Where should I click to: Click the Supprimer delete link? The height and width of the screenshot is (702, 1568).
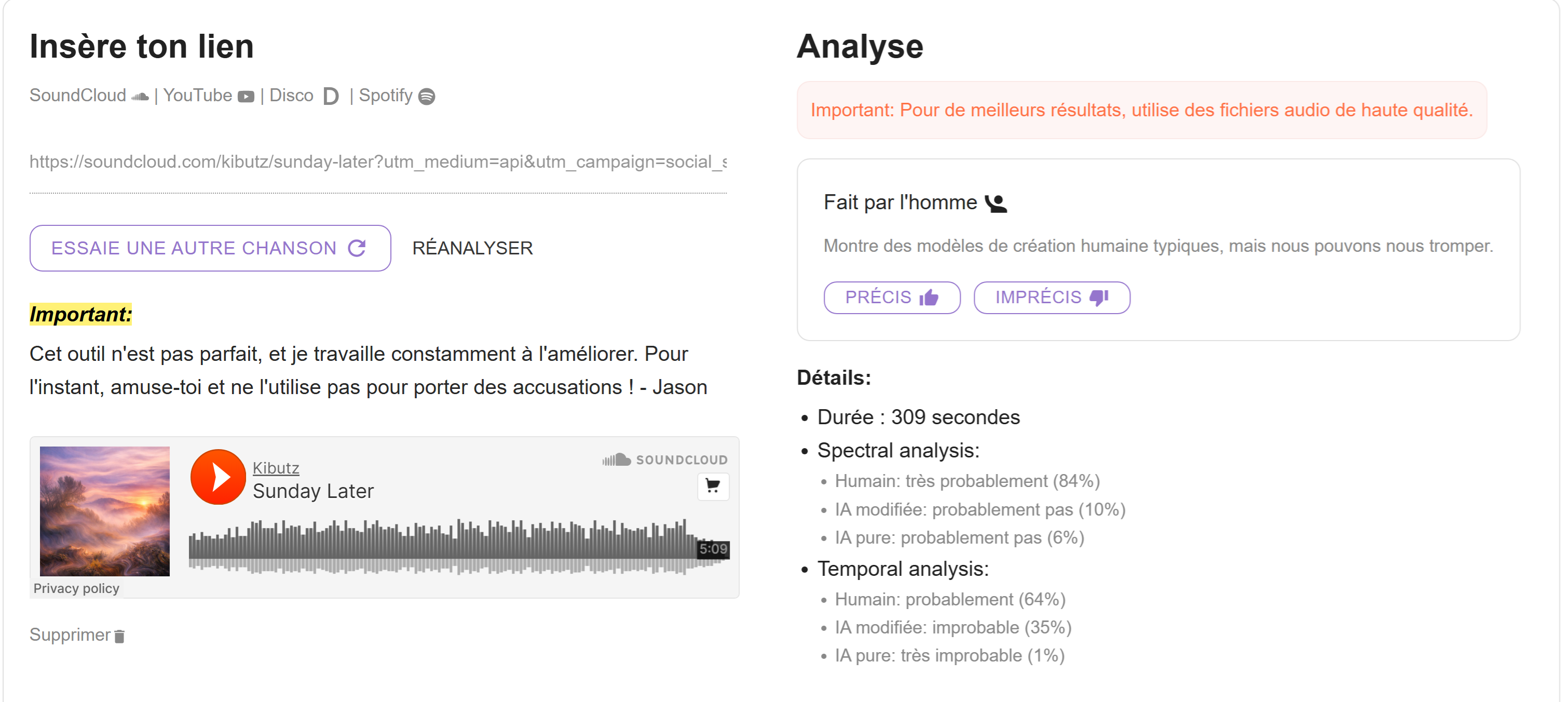pos(70,634)
